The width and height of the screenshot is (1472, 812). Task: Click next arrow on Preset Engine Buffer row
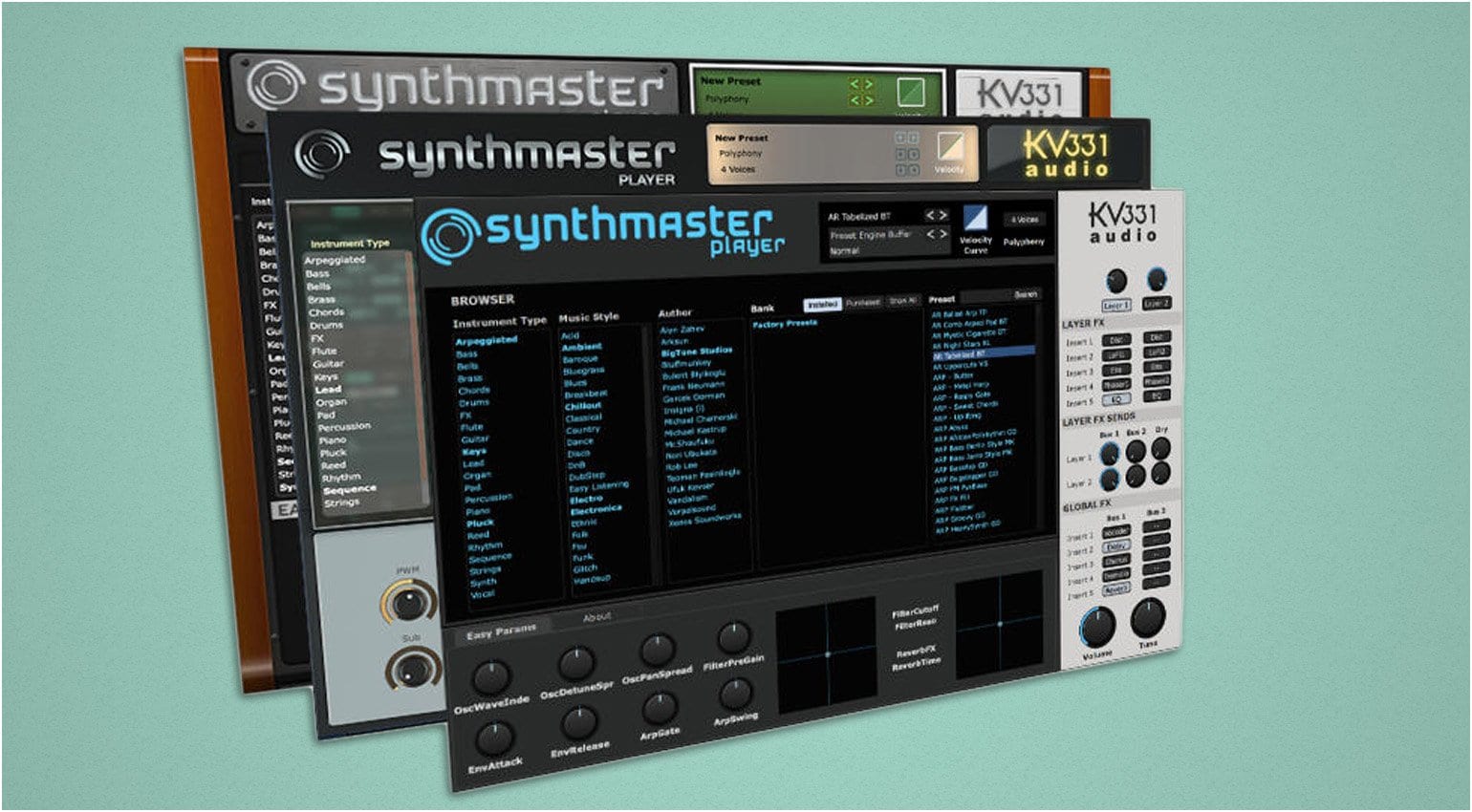coord(943,234)
